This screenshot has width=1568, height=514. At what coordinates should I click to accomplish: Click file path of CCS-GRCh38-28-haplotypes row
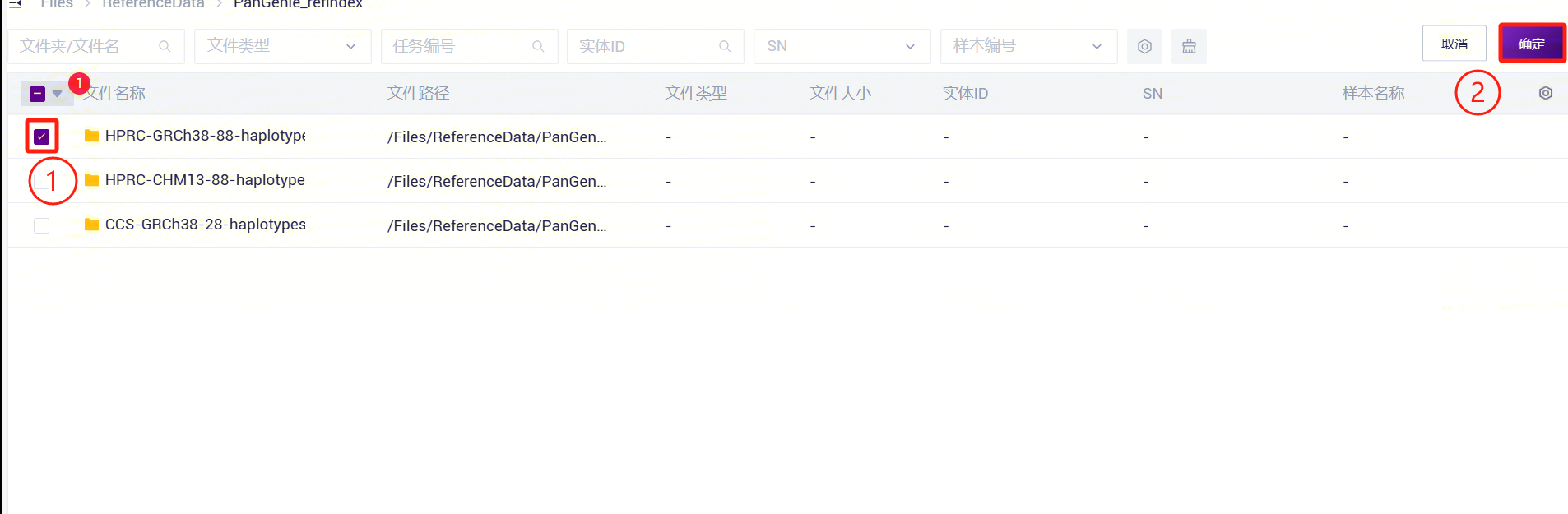pos(497,226)
